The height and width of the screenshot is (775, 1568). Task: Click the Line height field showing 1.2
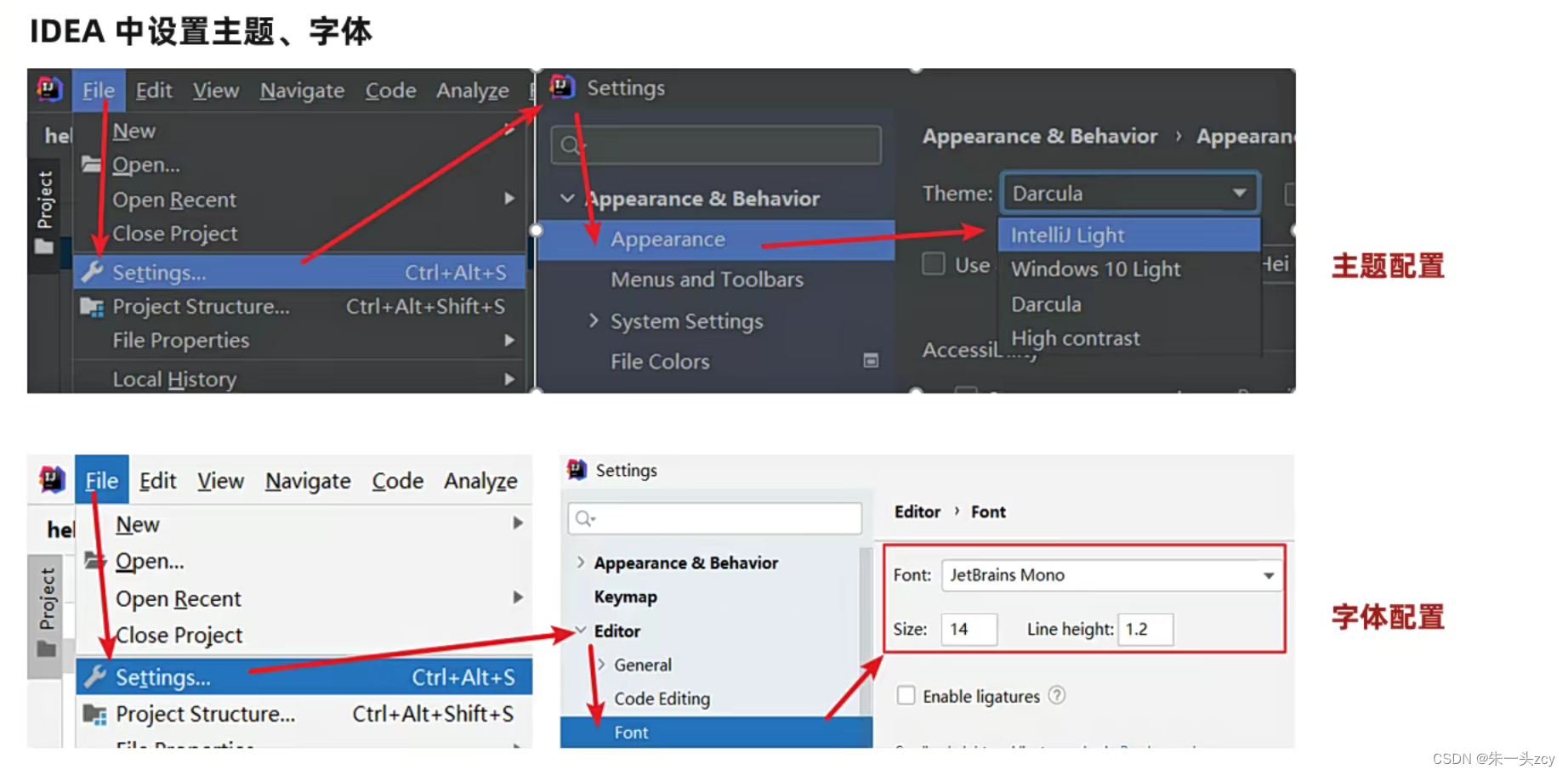(x=1145, y=629)
